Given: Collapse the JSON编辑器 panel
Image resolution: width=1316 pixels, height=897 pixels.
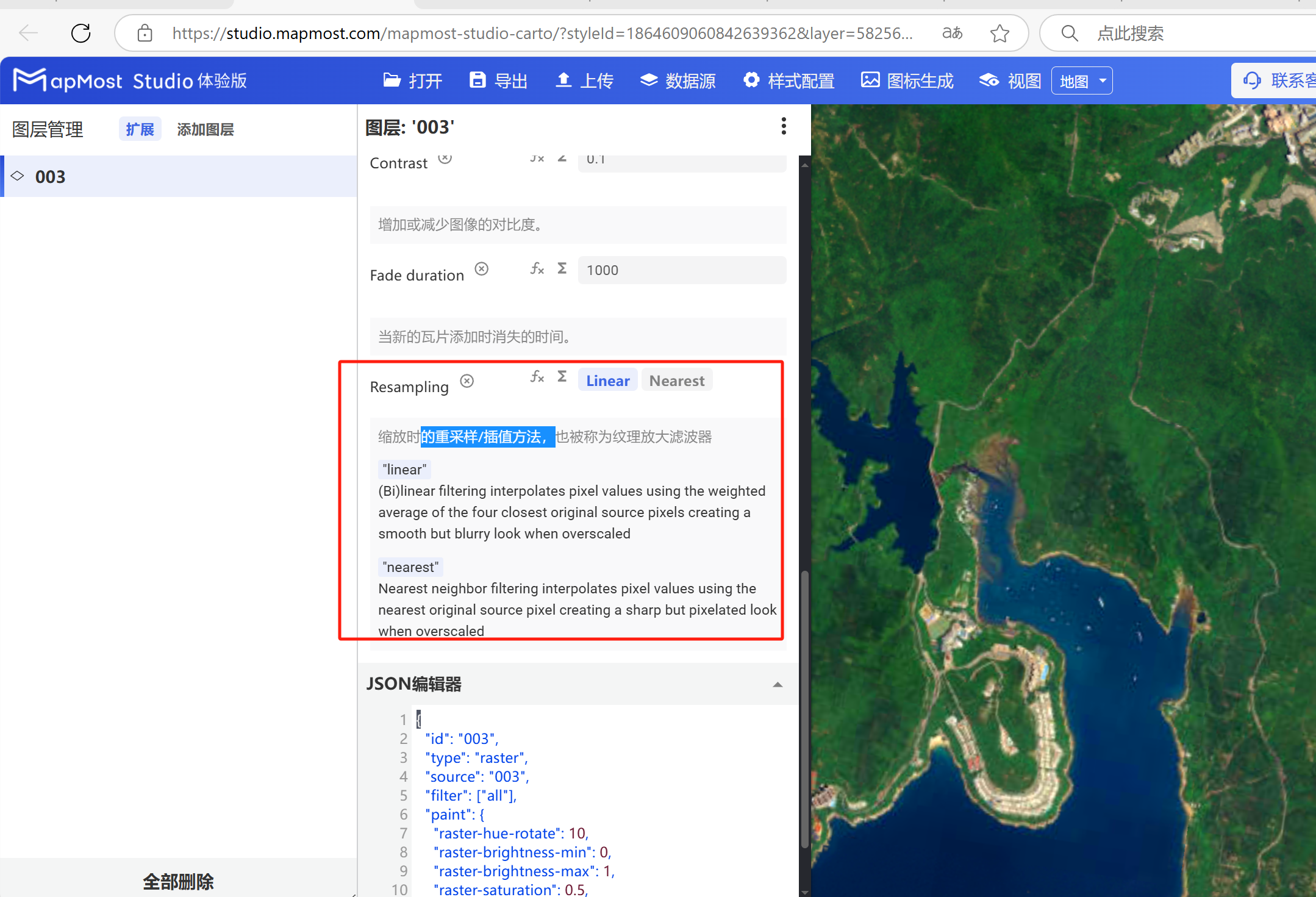Looking at the screenshot, I should pos(777,684).
